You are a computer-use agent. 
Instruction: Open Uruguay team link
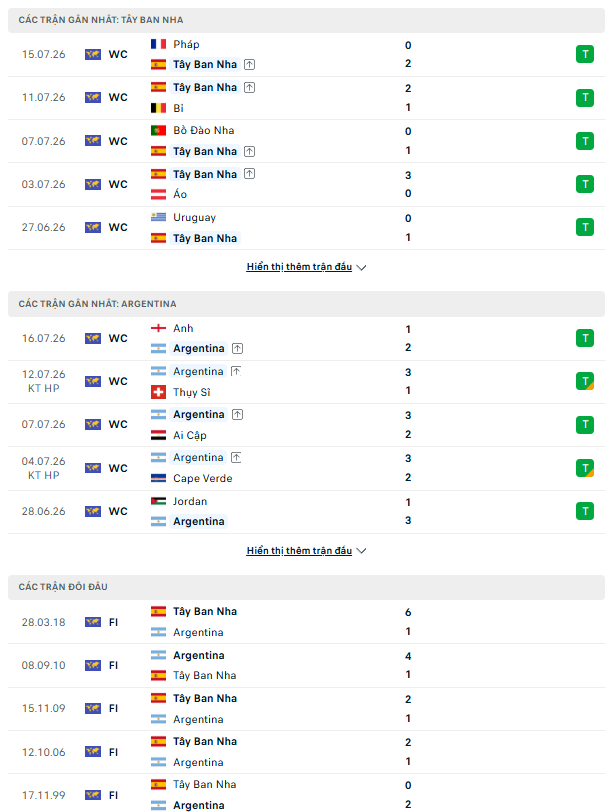(194, 218)
